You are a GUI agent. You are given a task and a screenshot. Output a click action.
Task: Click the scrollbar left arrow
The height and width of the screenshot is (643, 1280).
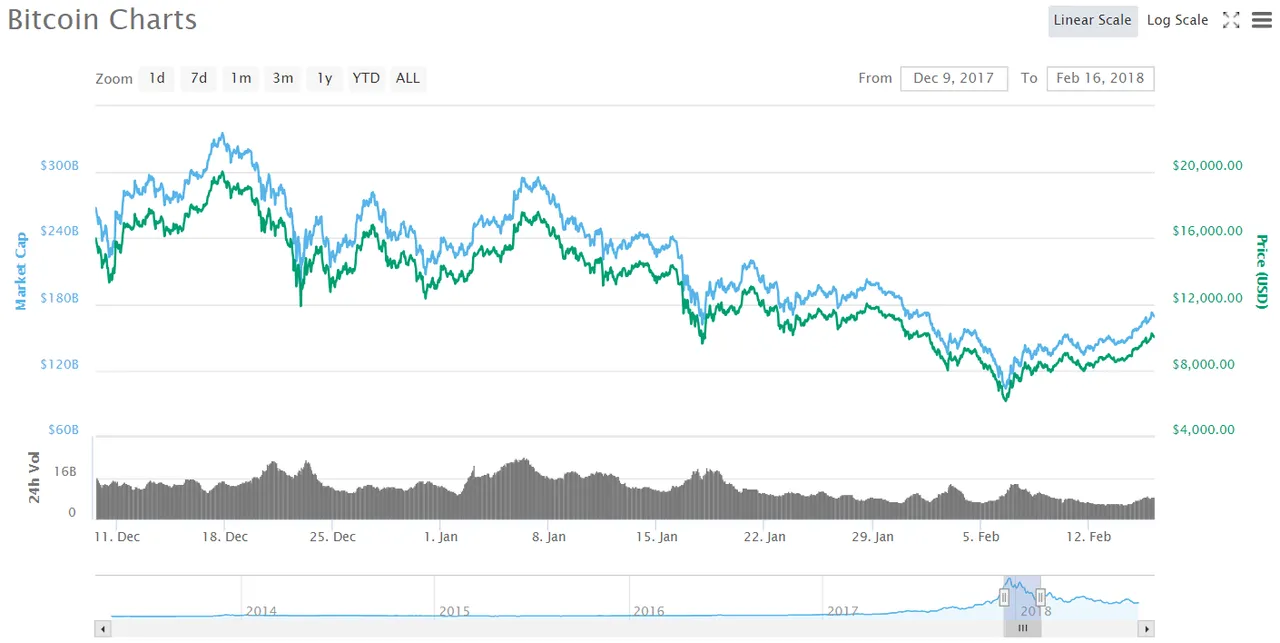point(101,629)
